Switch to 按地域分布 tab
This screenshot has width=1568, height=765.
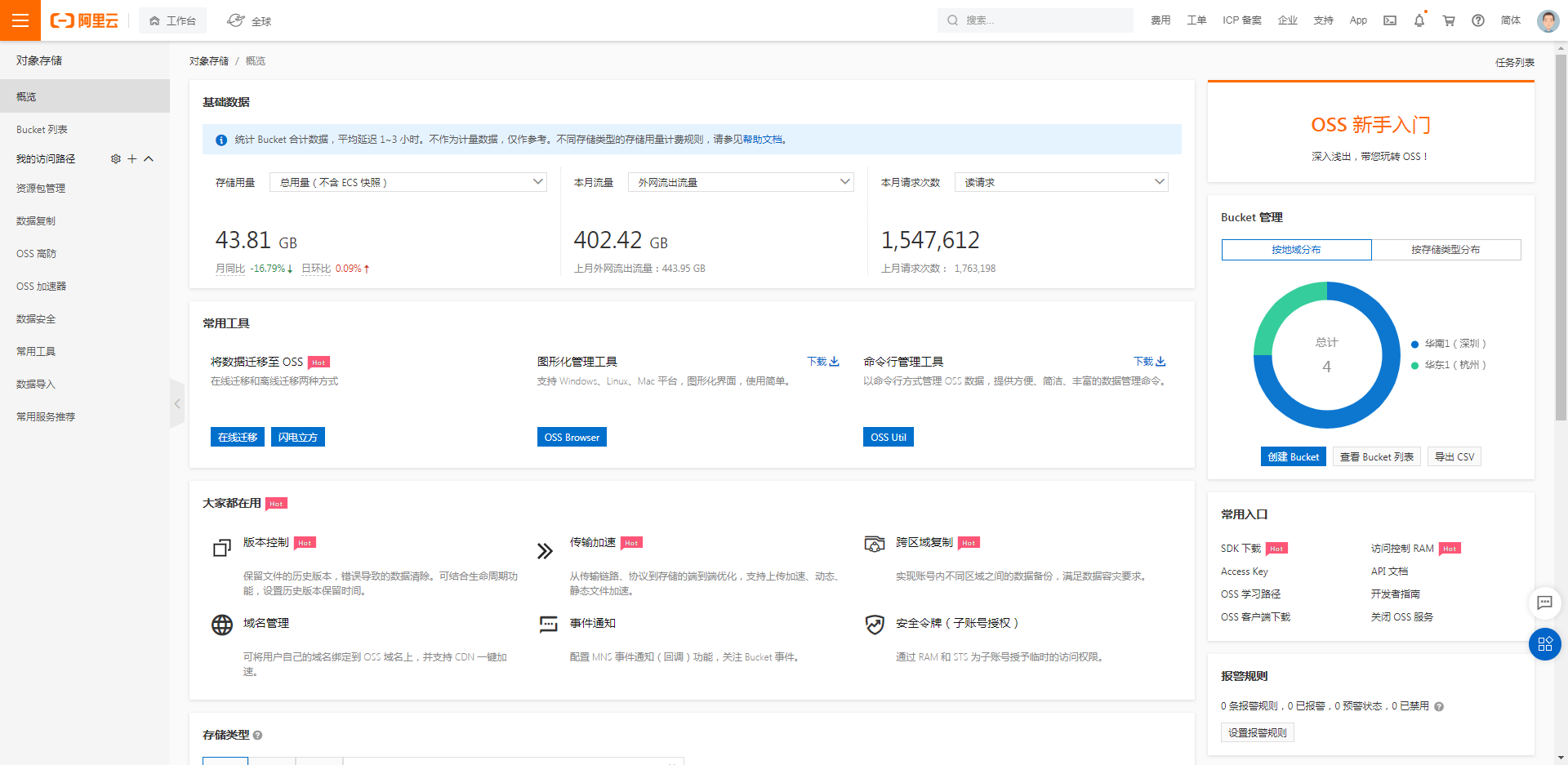click(x=1296, y=250)
